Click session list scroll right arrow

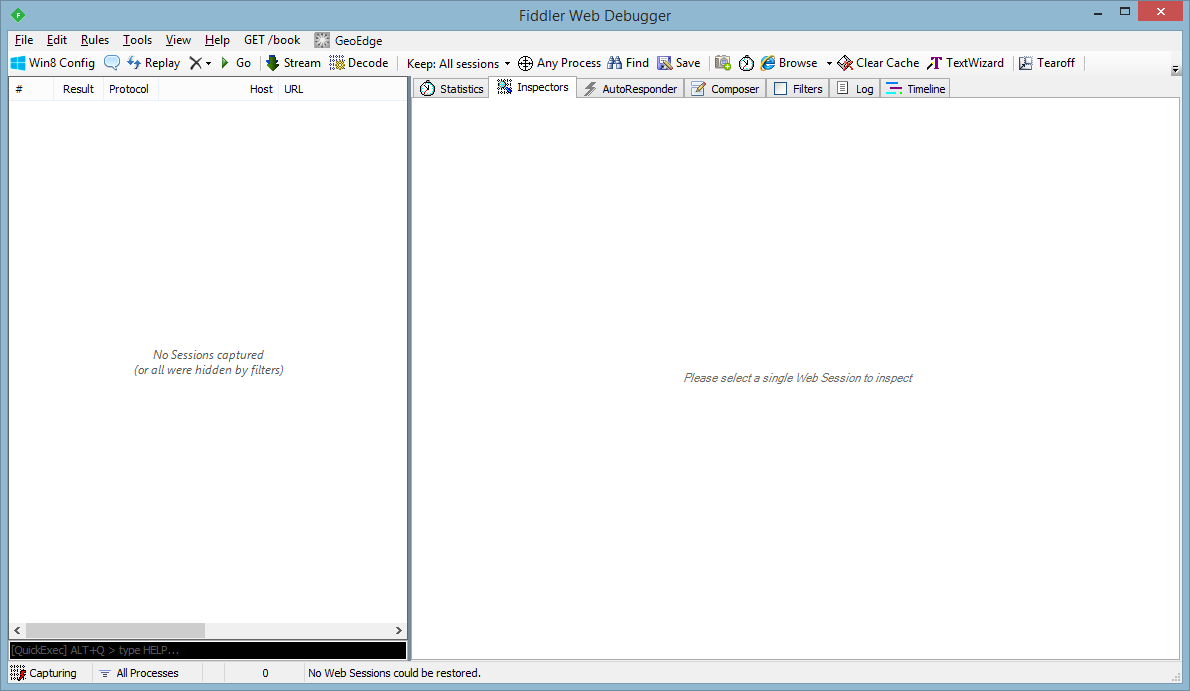point(398,630)
